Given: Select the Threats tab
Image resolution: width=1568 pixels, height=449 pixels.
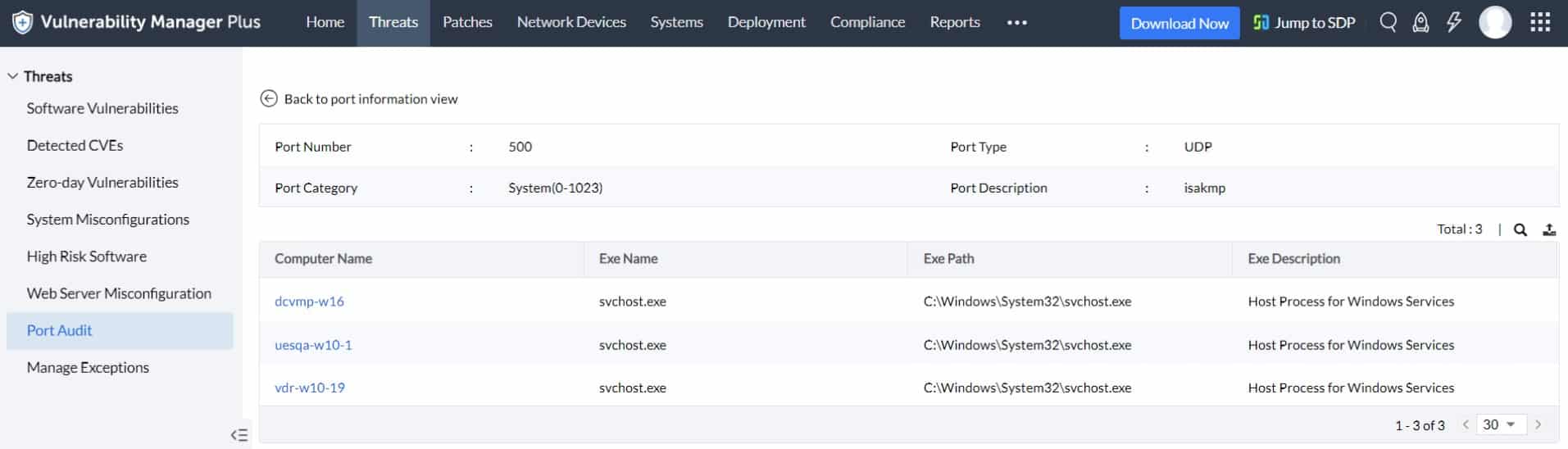Looking at the screenshot, I should point(393,22).
